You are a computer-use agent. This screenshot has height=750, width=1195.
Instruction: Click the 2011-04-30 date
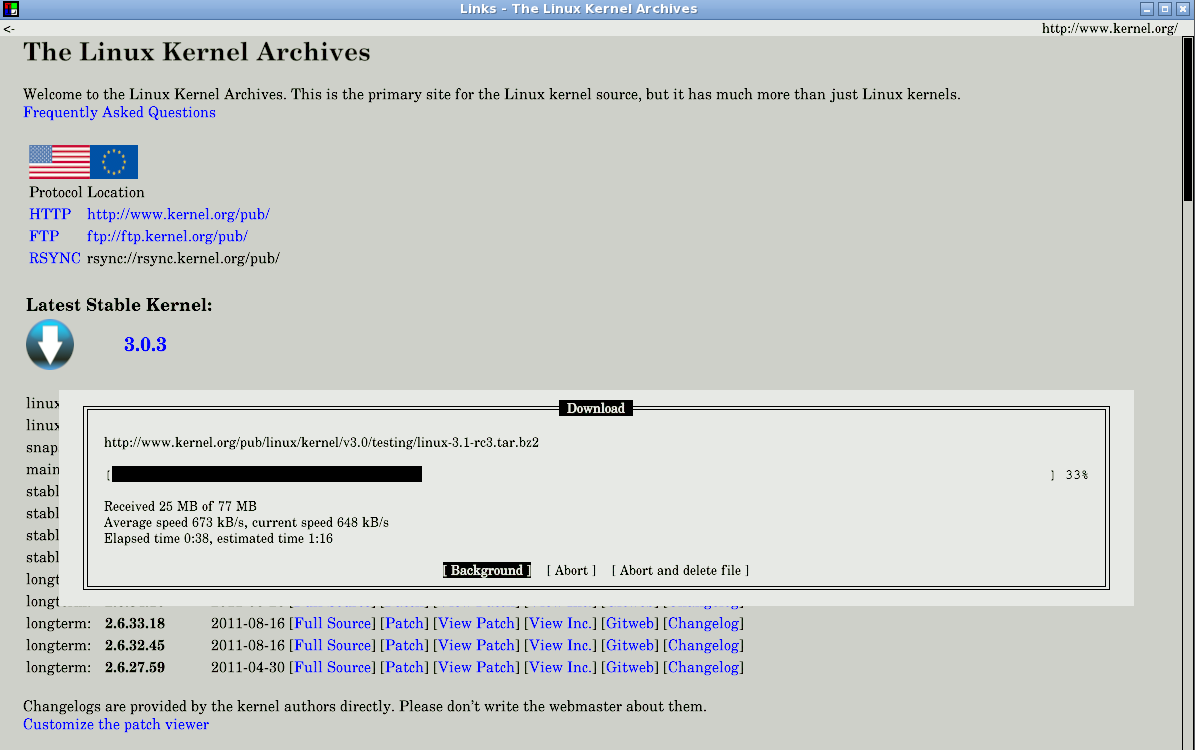pyautogui.click(x=248, y=668)
